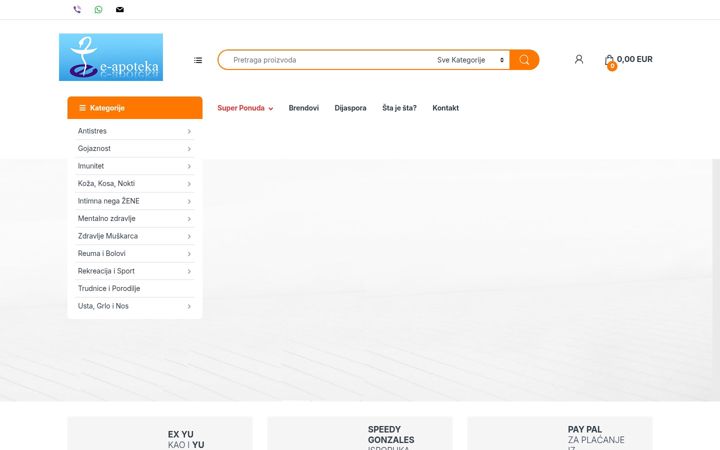Expand the Mentalno zdravlje chevron
Image resolution: width=720 pixels, height=450 pixels.
pyautogui.click(x=189, y=219)
